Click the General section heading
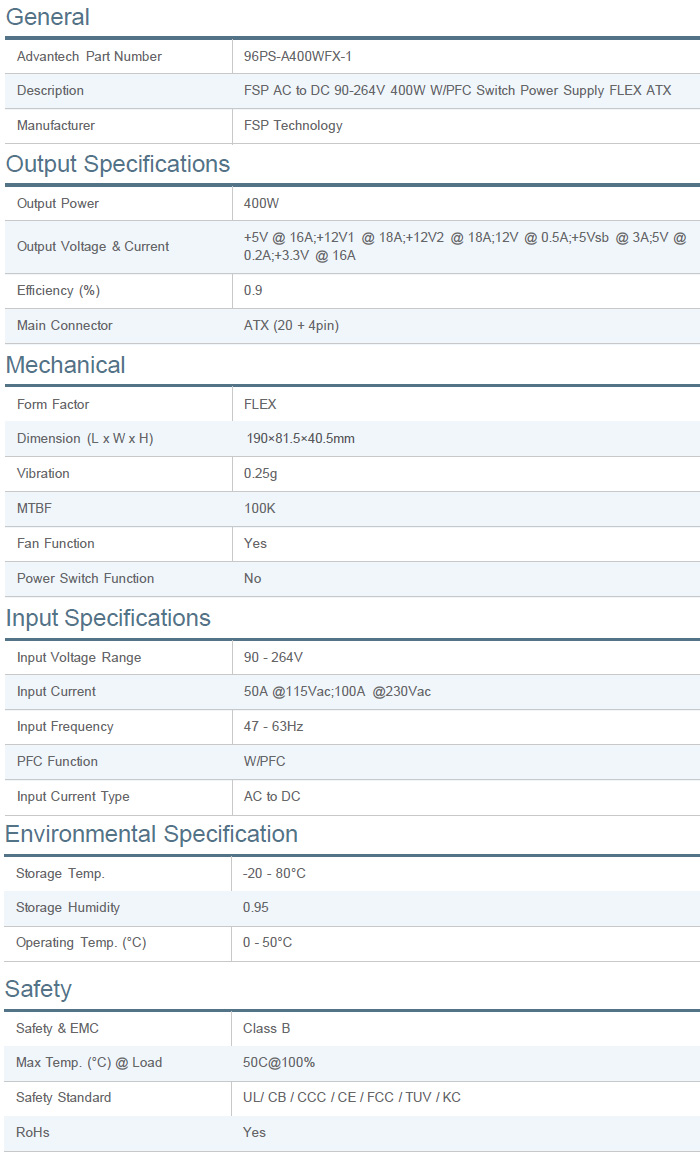Viewport: 700px width, 1154px height. coord(48,17)
